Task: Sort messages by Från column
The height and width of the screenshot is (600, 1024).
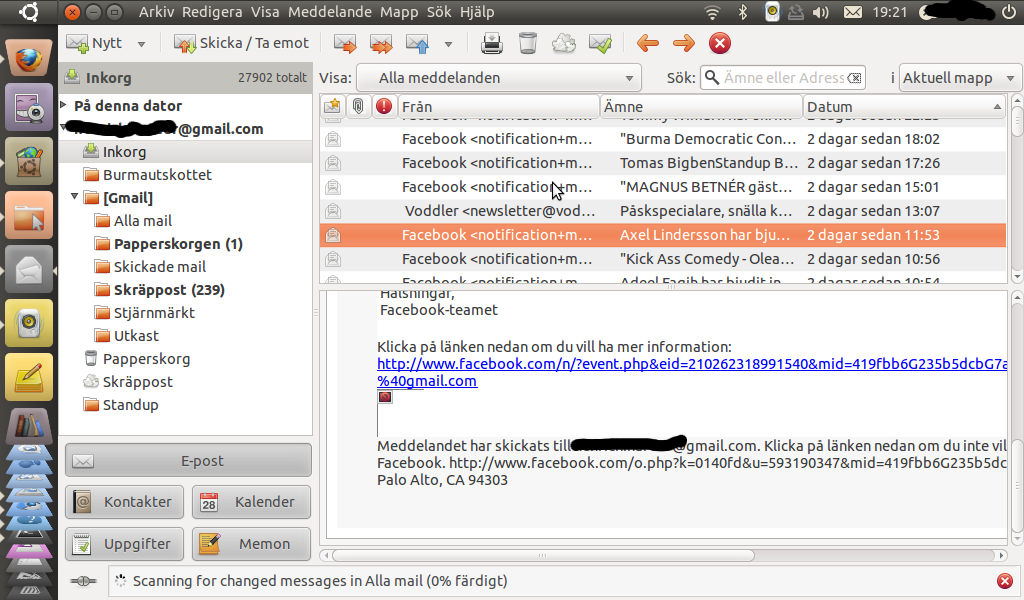Action: (x=498, y=106)
